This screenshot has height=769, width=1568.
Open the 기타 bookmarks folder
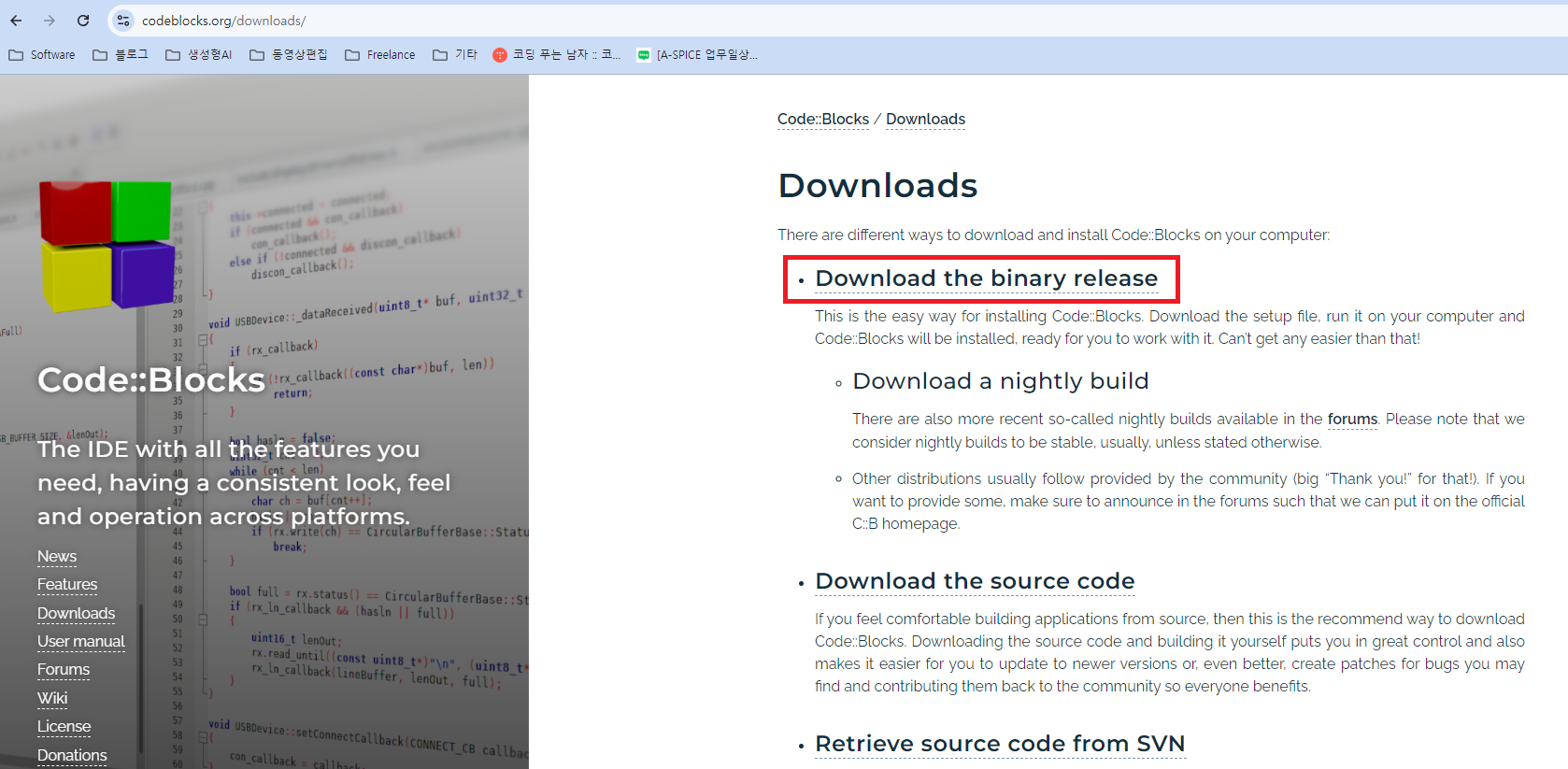click(455, 55)
